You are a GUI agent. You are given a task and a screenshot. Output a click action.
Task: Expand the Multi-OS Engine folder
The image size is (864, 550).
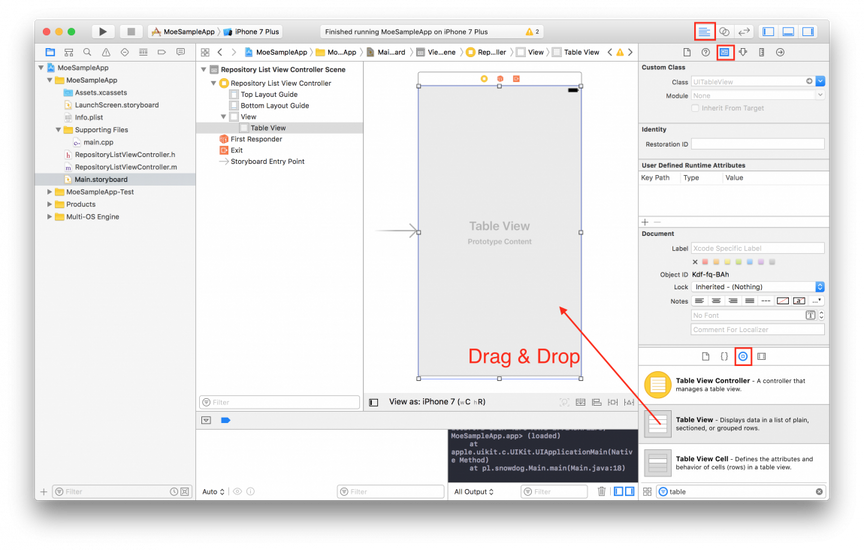click(50, 217)
